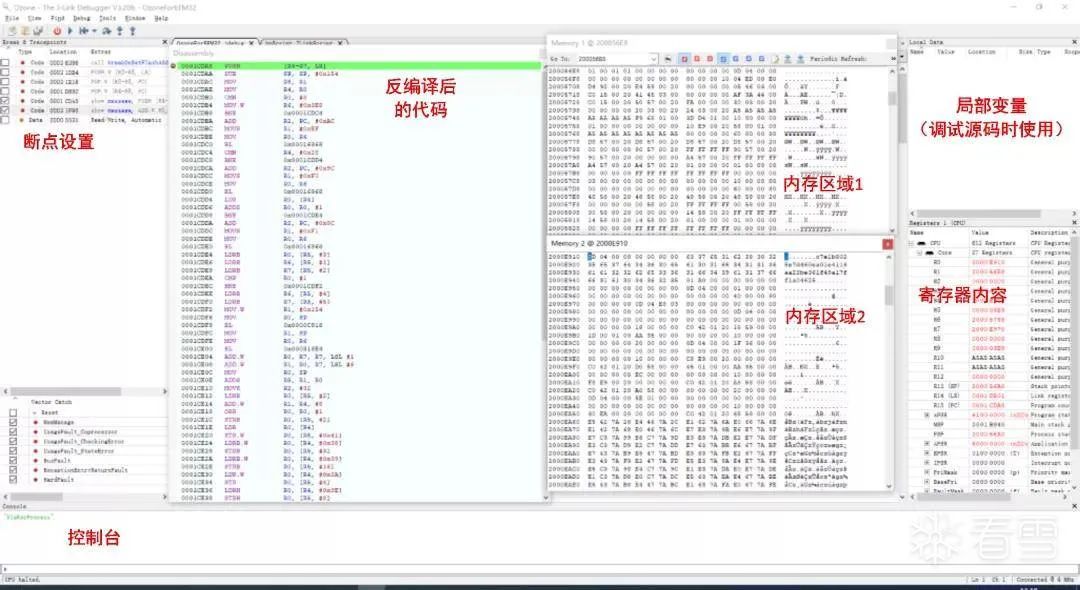Toggle the Reset vector catch checkbox
Image resolution: width=1080 pixels, height=590 pixels.
pyautogui.click(x=13, y=412)
